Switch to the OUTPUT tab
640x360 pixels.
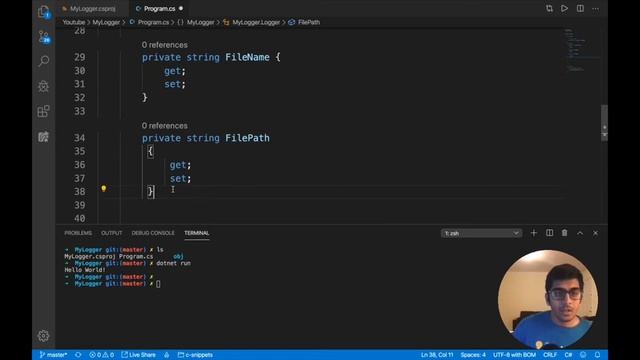[x=111, y=233]
